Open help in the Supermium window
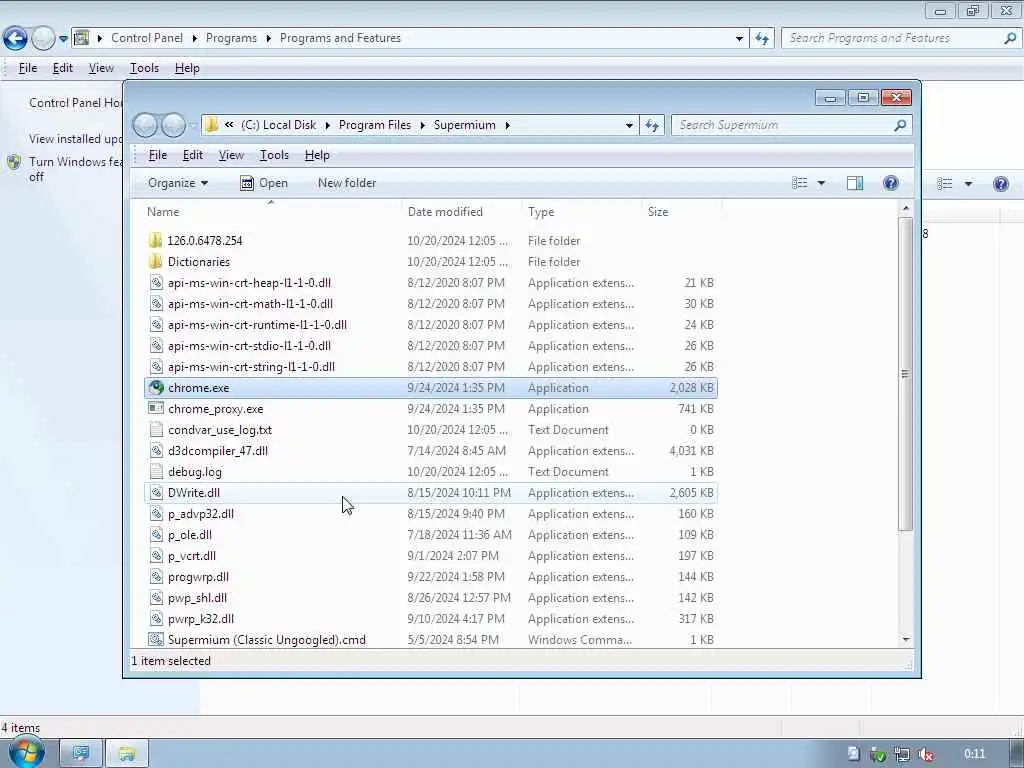 click(x=891, y=183)
